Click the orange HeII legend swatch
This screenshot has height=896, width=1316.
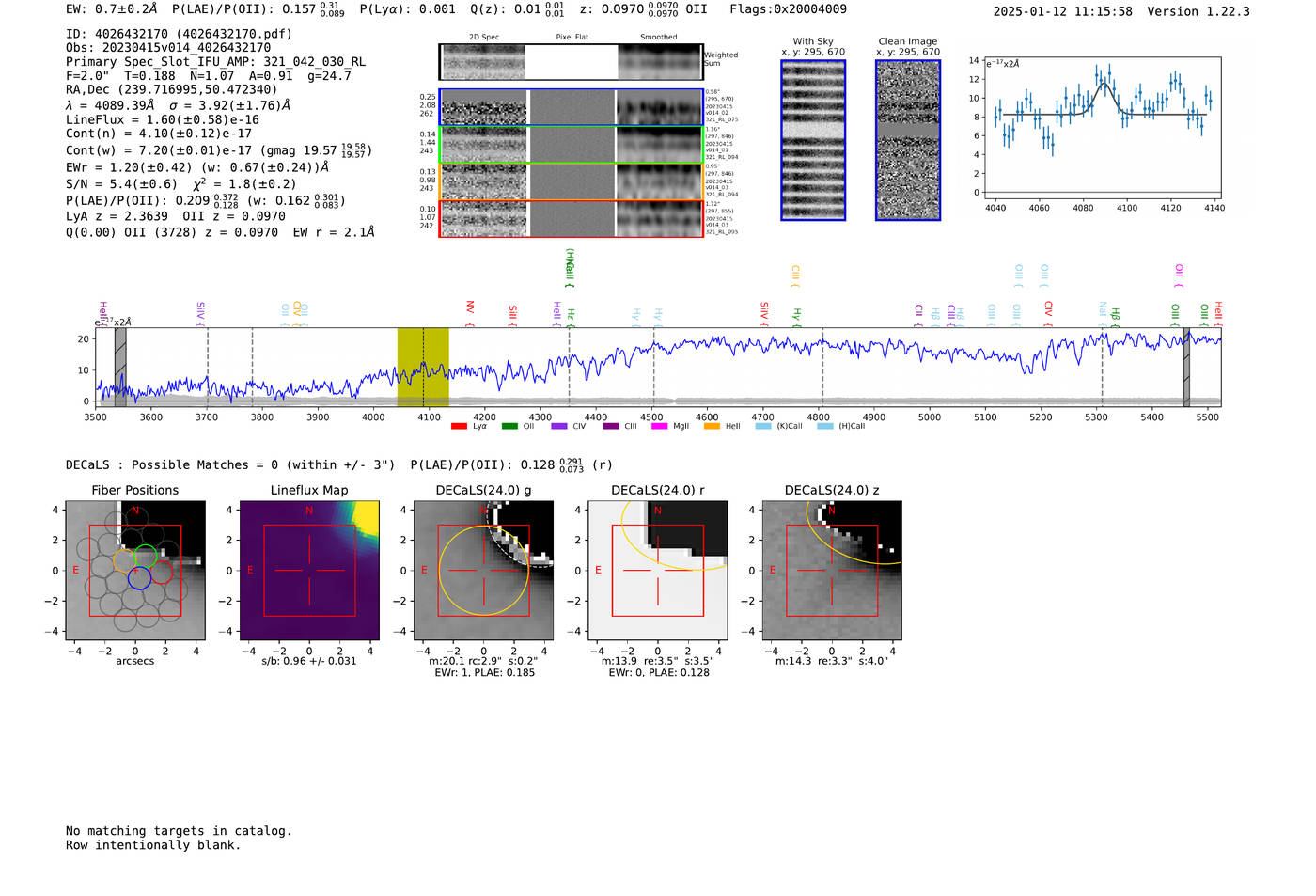pyautogui.click(x=712, y=426)
